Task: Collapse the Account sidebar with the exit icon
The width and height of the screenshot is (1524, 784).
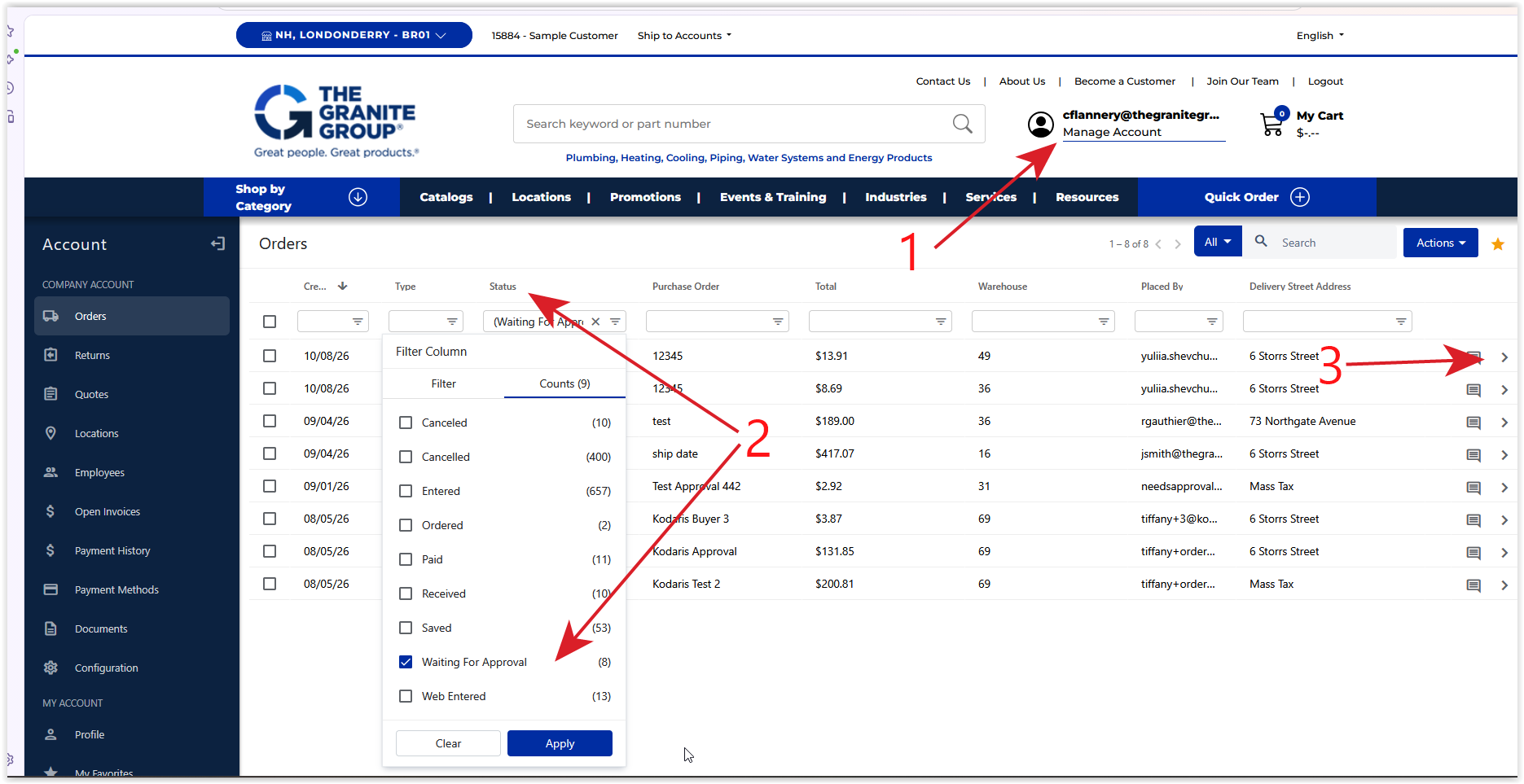Action: click(217, 243)
